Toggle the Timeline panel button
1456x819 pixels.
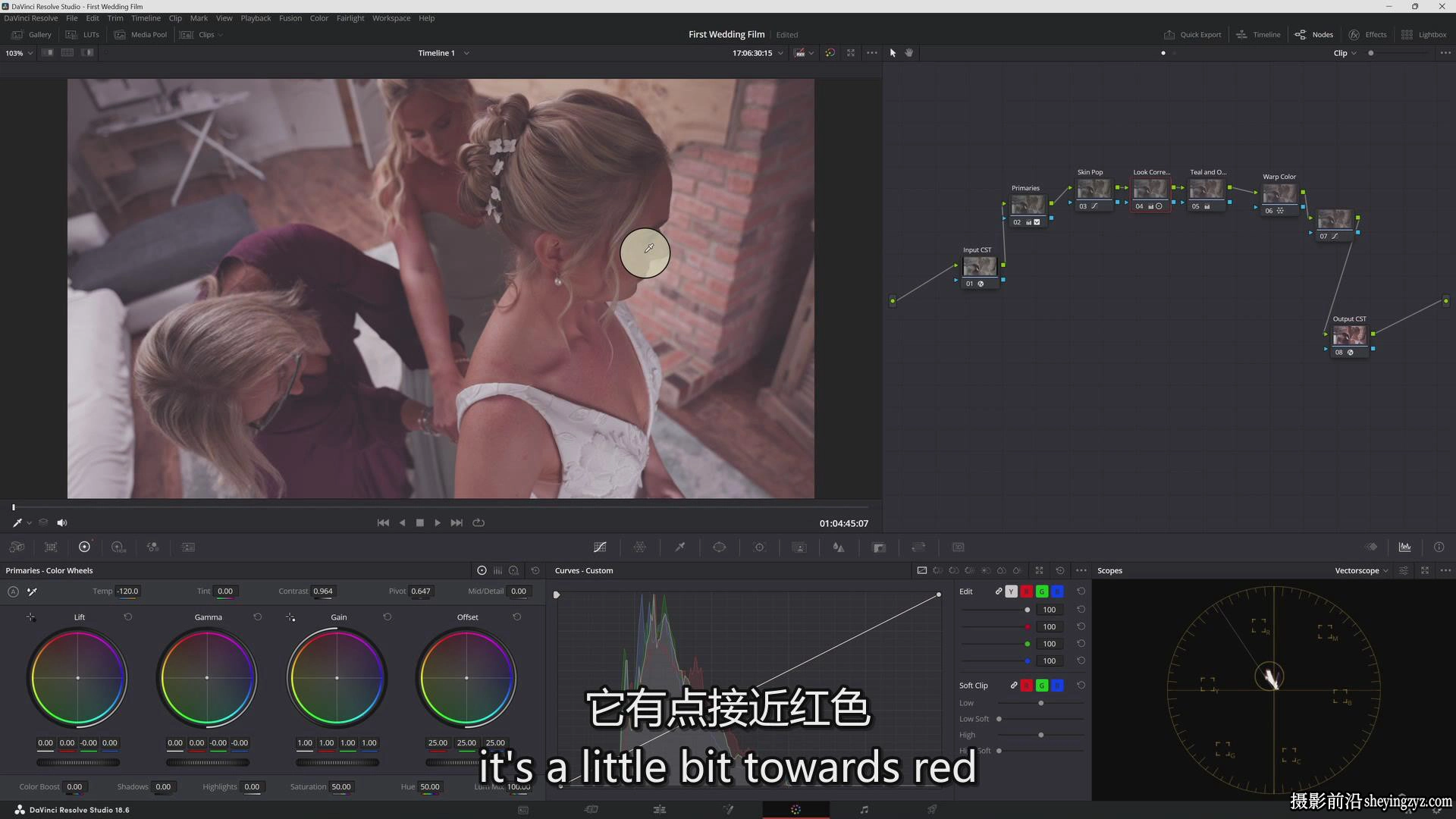click(1258, 34)
